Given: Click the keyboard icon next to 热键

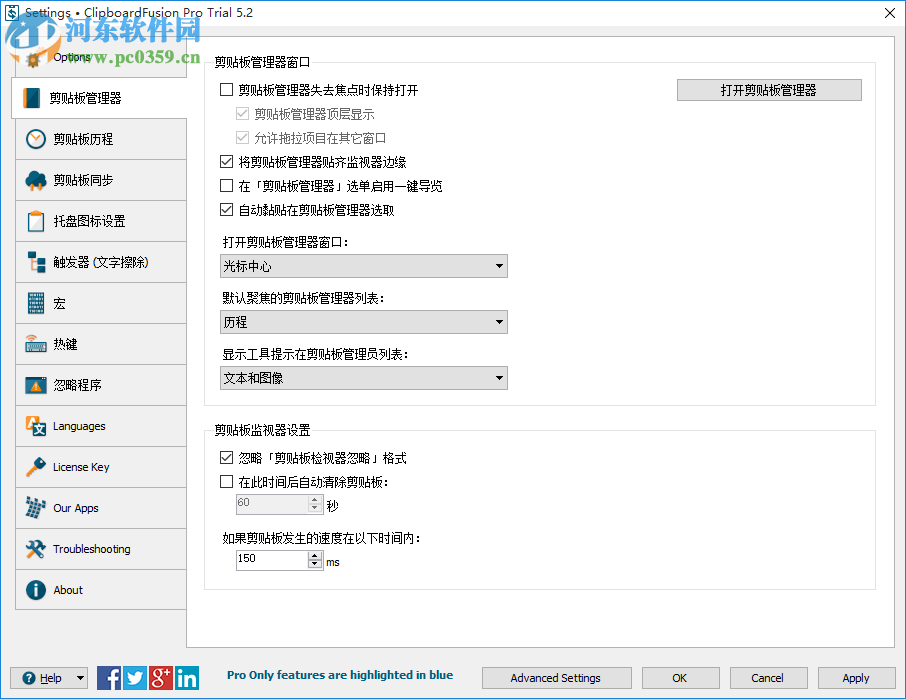Looking at the screenshot, I should (36, 344).
